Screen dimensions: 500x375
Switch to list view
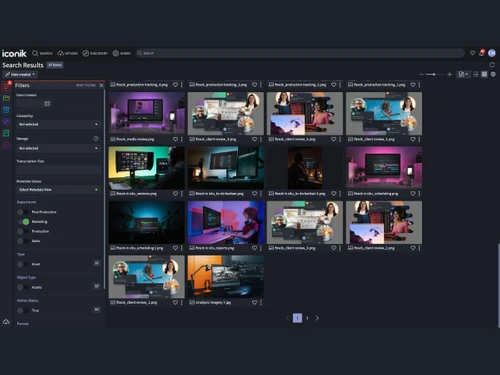pyautogui.click(x=476, y=74)
